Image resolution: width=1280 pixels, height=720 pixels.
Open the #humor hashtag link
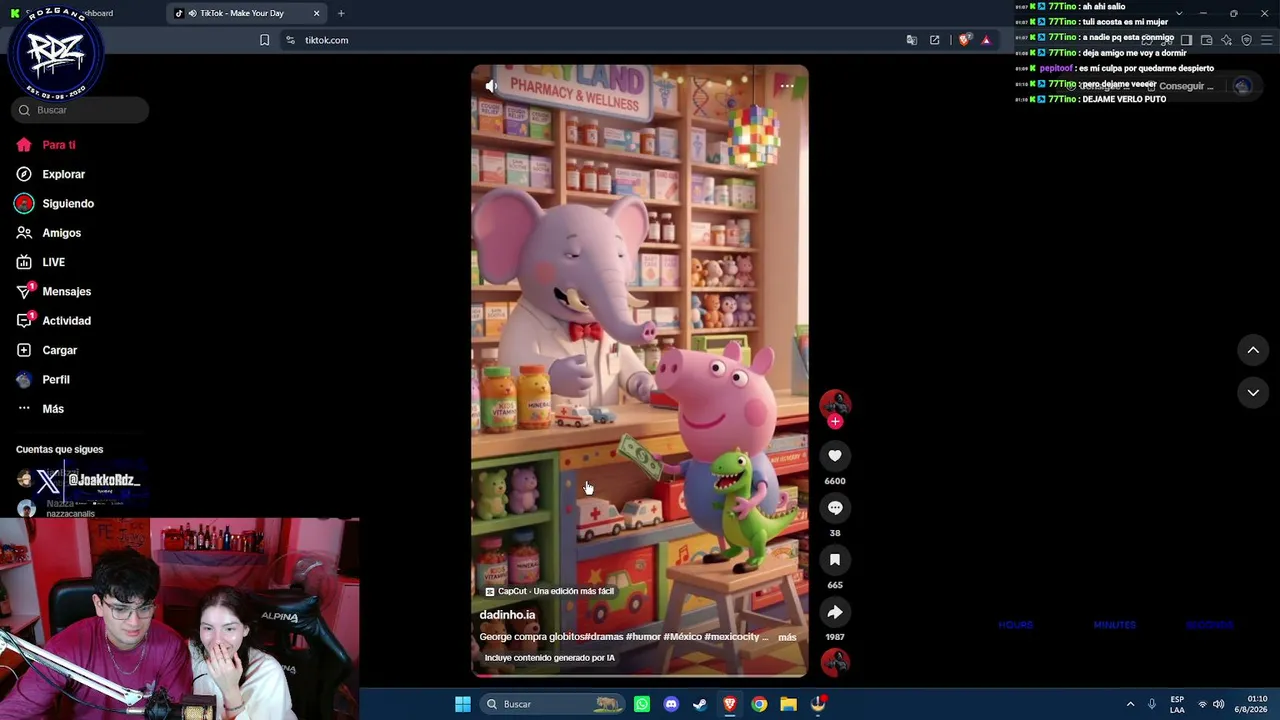(643, 637)
